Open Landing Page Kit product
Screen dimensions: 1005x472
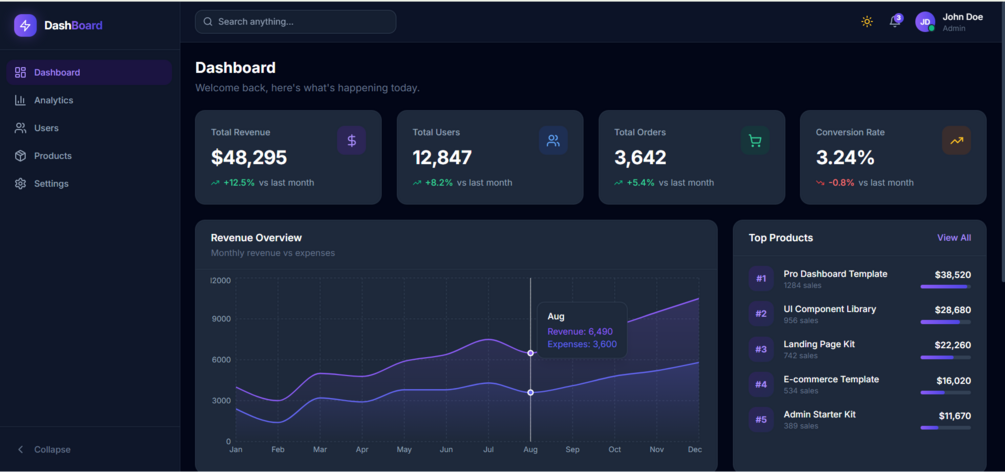click(x=819, y=344)
